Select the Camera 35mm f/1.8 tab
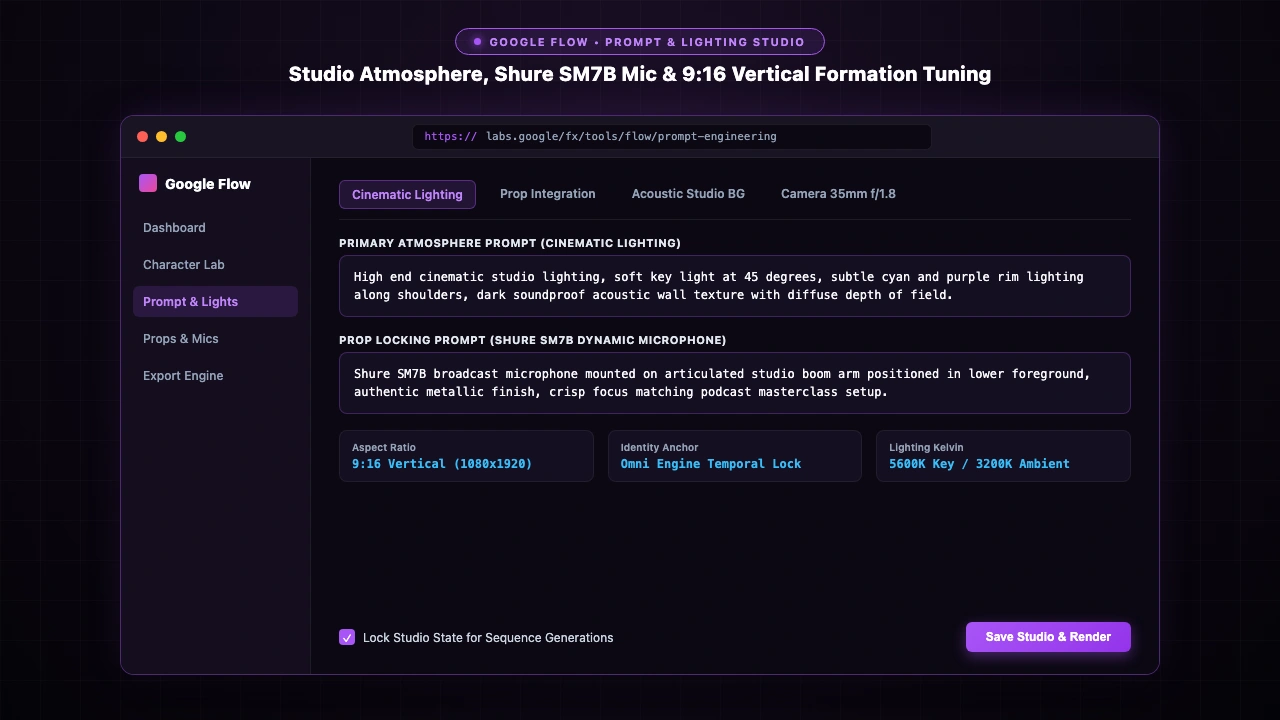 click(838, 194)
